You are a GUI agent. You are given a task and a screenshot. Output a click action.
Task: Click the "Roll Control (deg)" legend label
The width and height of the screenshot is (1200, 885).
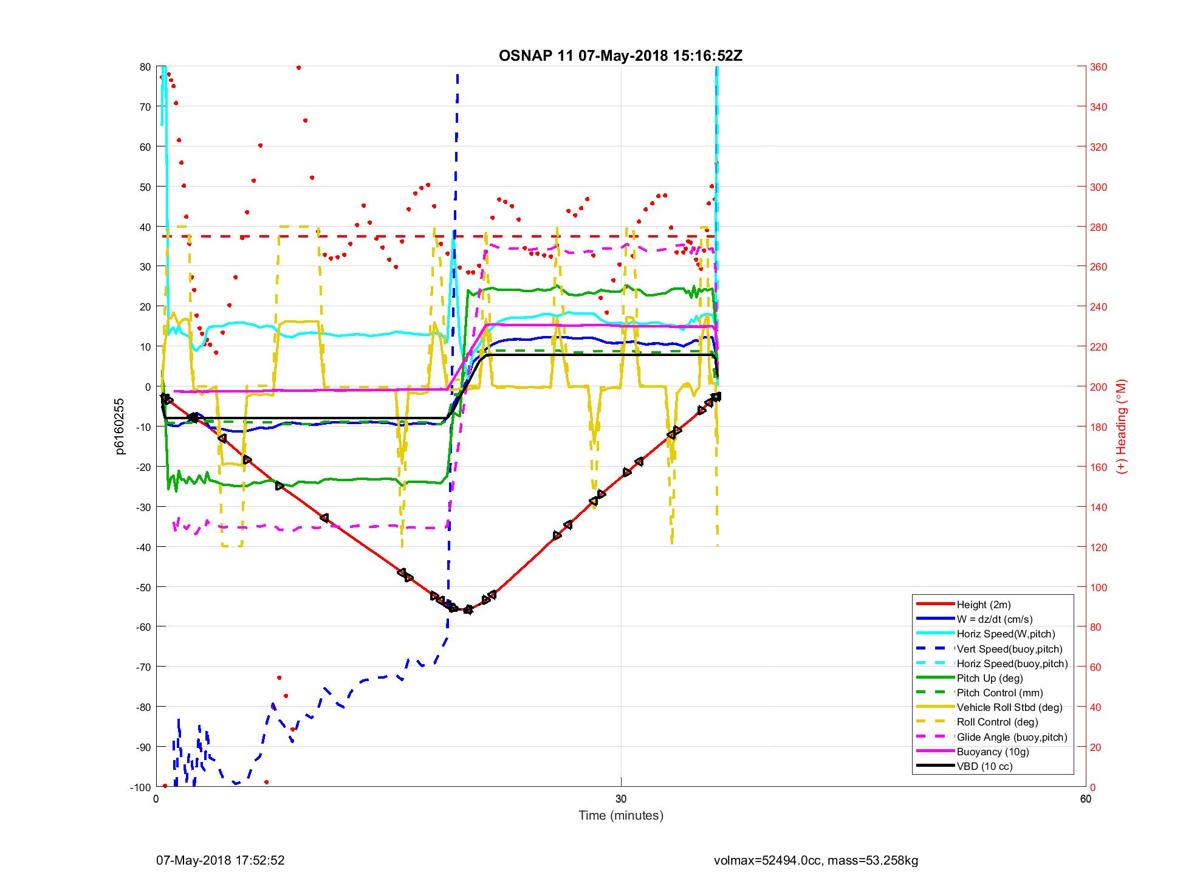pos(998,722)
